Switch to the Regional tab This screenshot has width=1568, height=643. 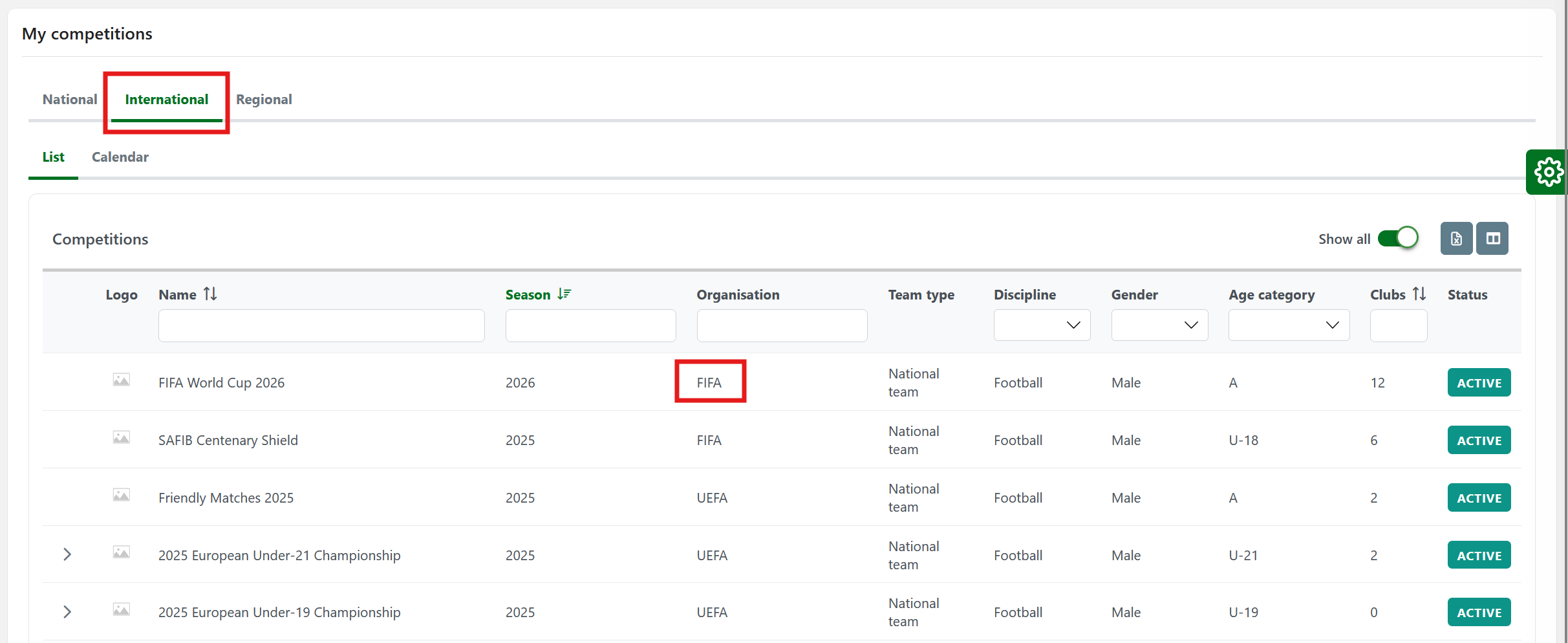264,100
